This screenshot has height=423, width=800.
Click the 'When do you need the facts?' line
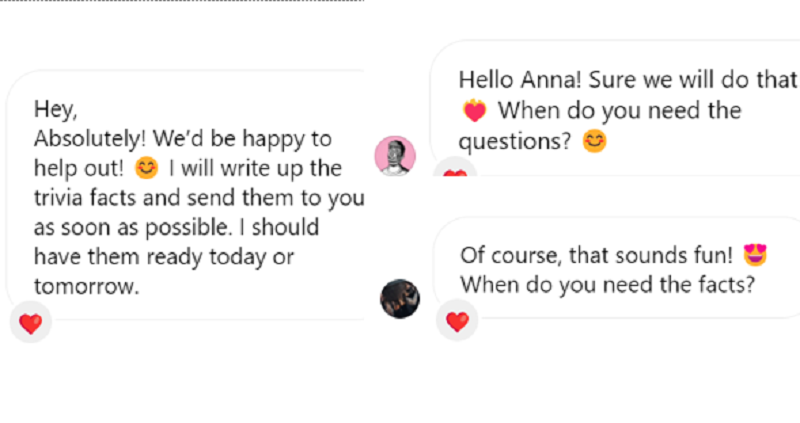pos(606,284)
